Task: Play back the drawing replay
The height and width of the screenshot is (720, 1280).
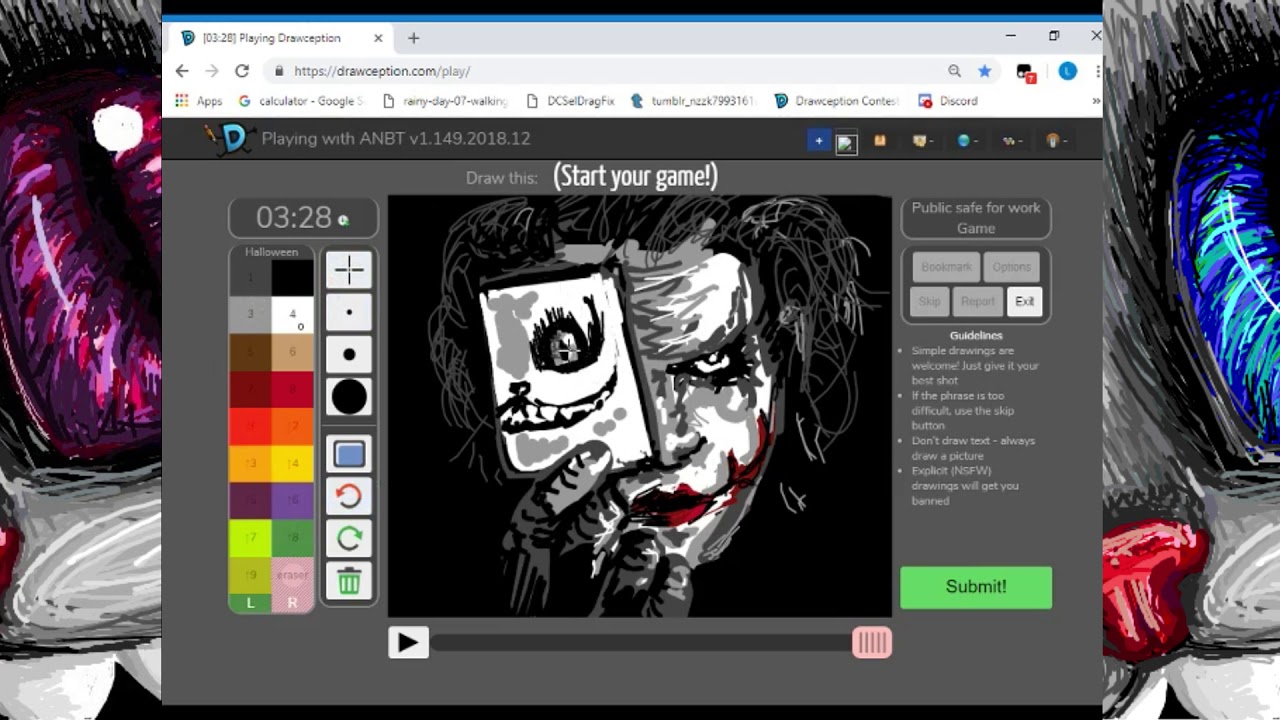Action: click(408, 642)
